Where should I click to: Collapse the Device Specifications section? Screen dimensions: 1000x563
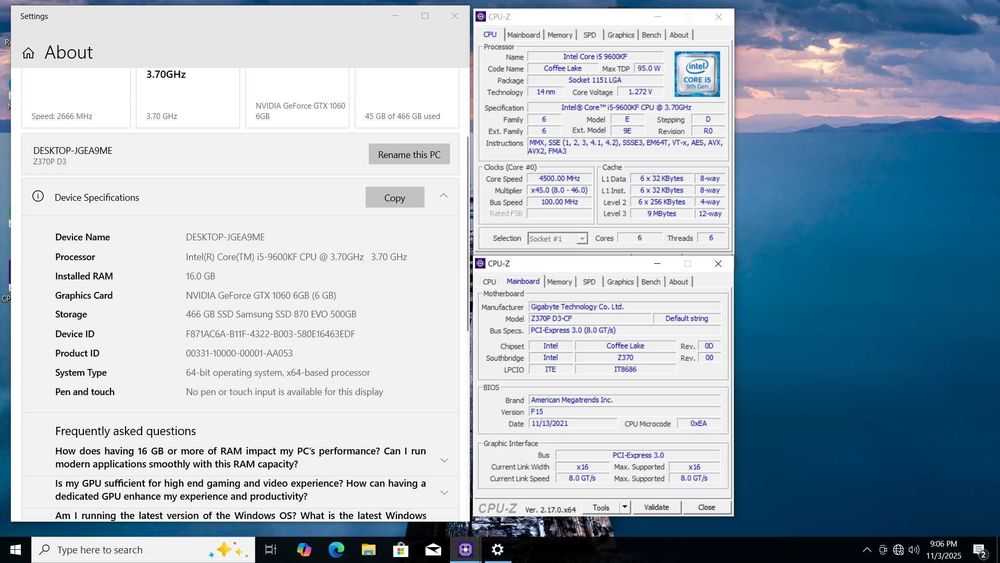click(443, 196)
